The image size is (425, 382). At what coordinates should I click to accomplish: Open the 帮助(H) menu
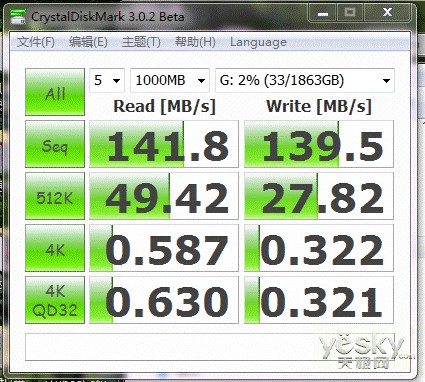(195, 42)
